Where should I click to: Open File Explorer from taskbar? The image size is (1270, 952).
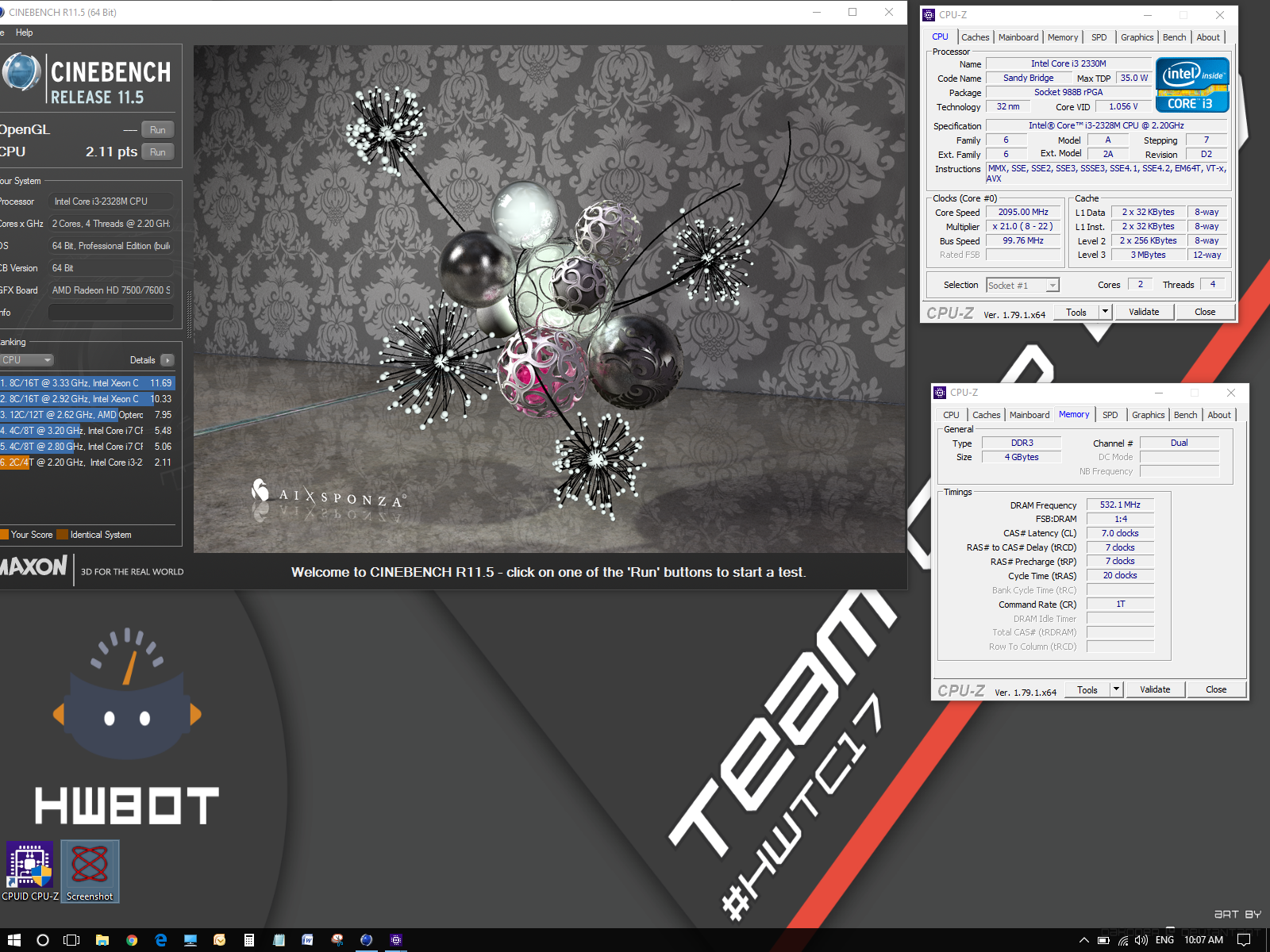[102, 940]
